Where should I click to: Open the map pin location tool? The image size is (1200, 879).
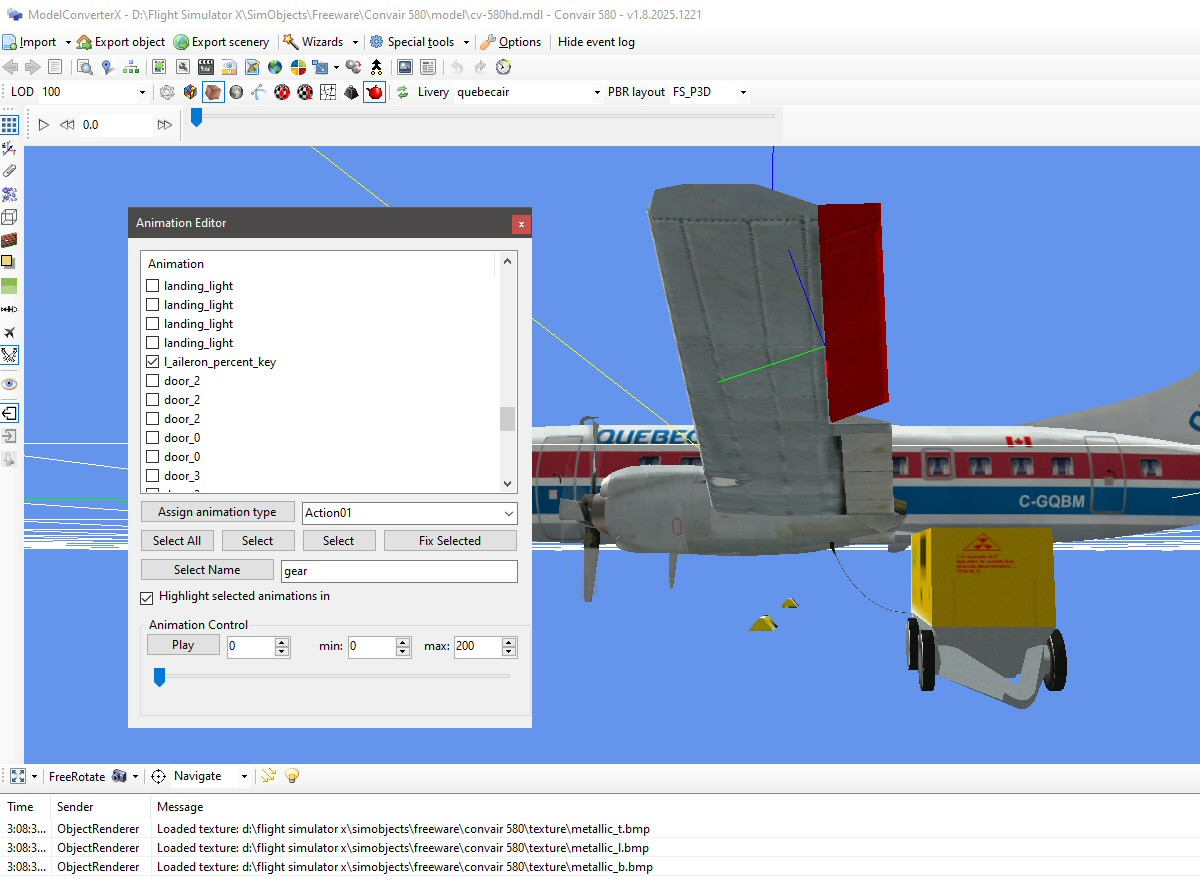(108, 67)
